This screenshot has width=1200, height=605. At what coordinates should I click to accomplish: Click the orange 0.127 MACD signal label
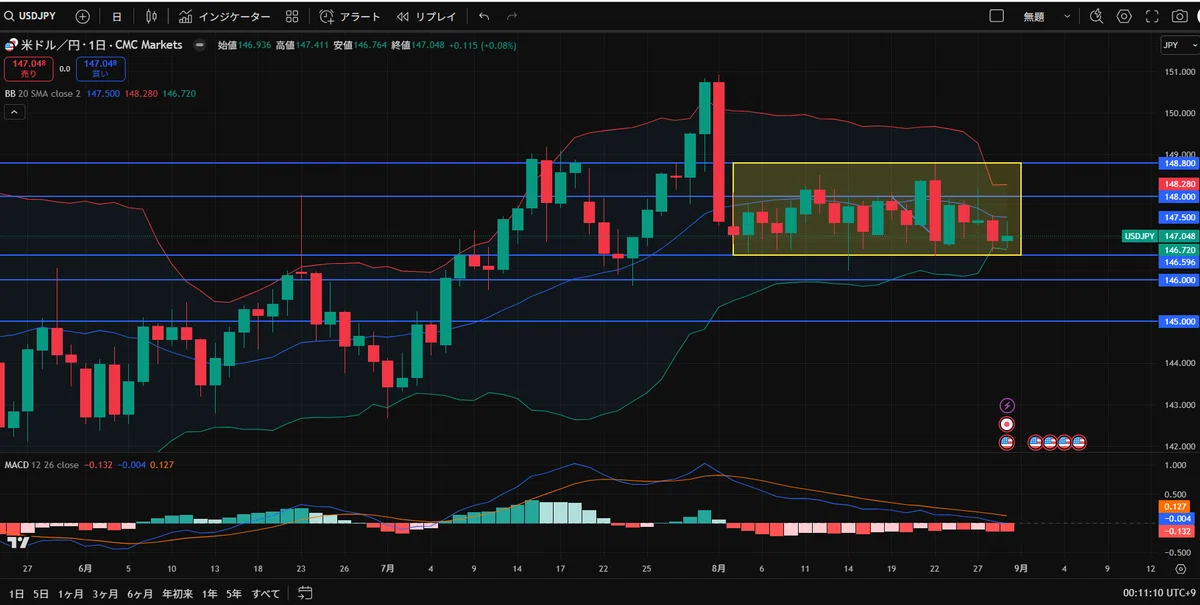1173,506
